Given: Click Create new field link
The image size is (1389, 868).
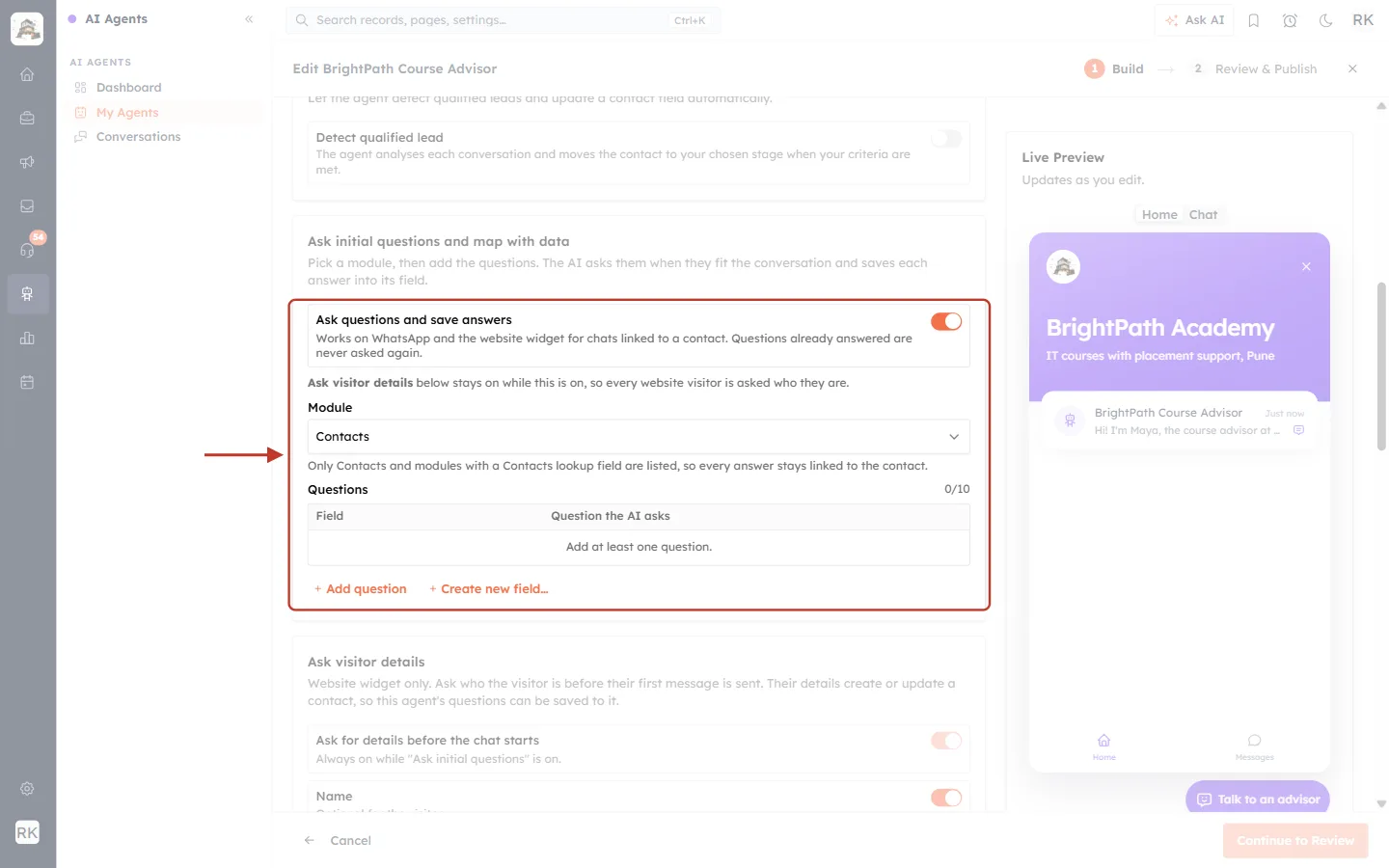Looking at the screenshot, I should click(x=489, y=589).
